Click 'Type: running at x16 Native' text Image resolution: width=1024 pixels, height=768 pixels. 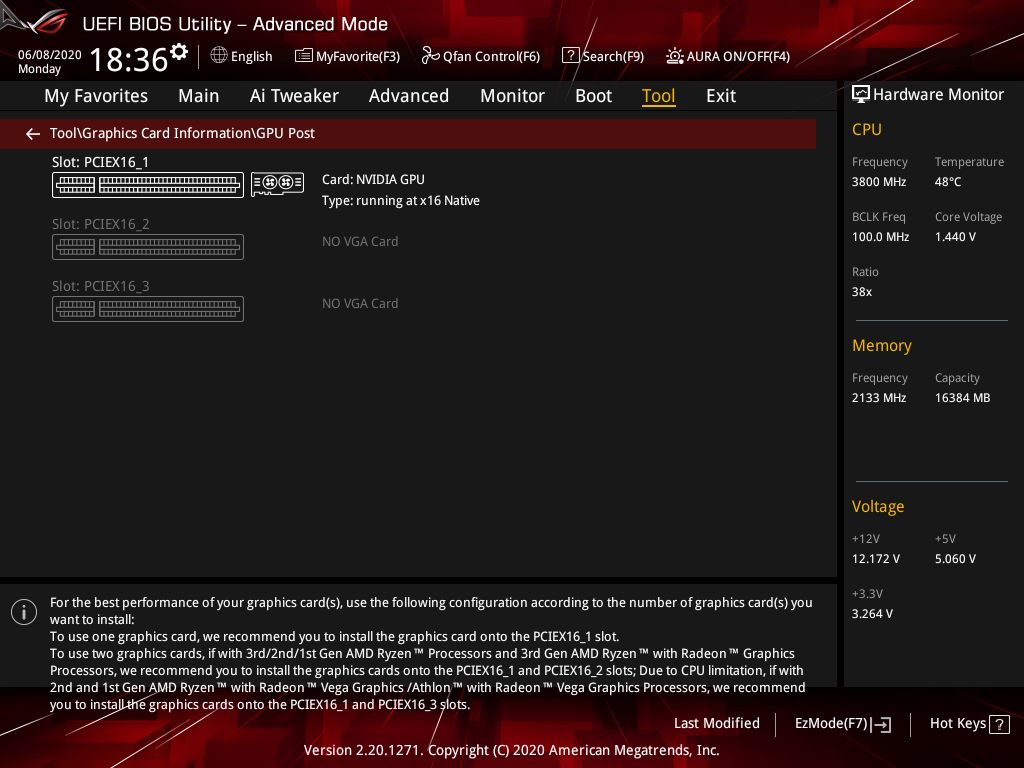400,201
